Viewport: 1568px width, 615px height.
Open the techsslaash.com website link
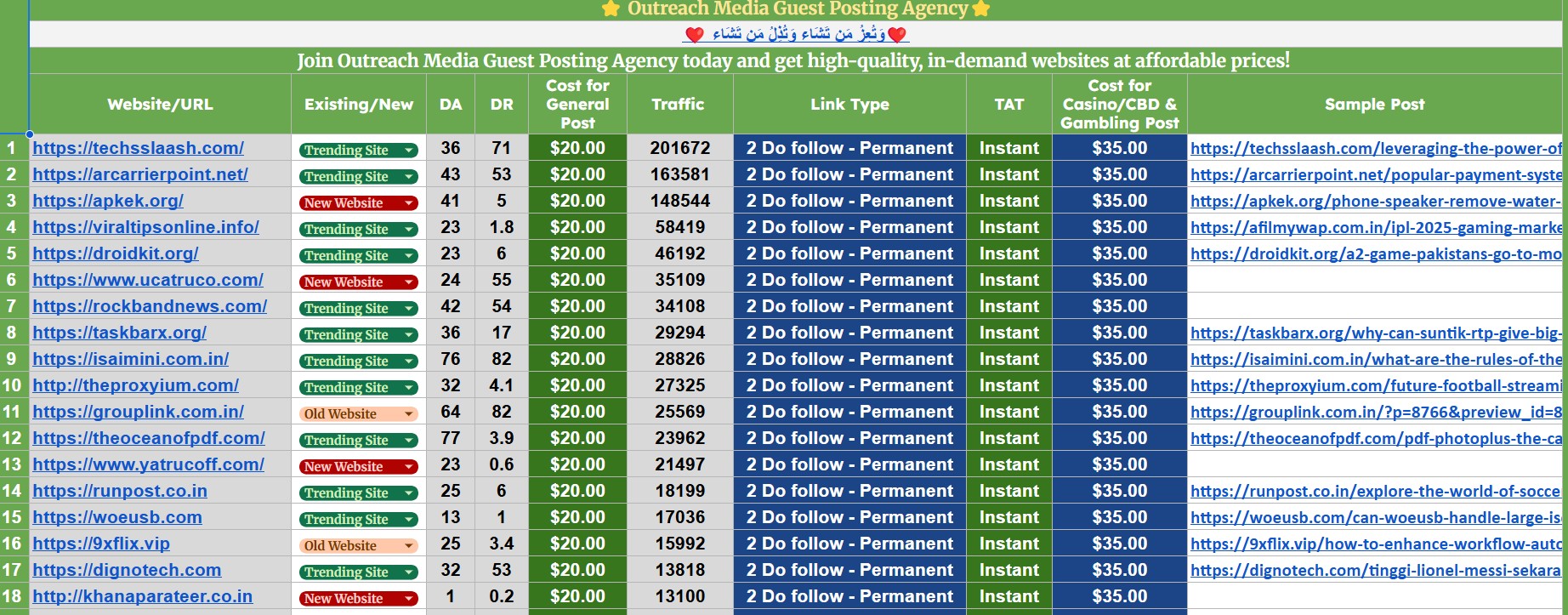tap(138, 148)
